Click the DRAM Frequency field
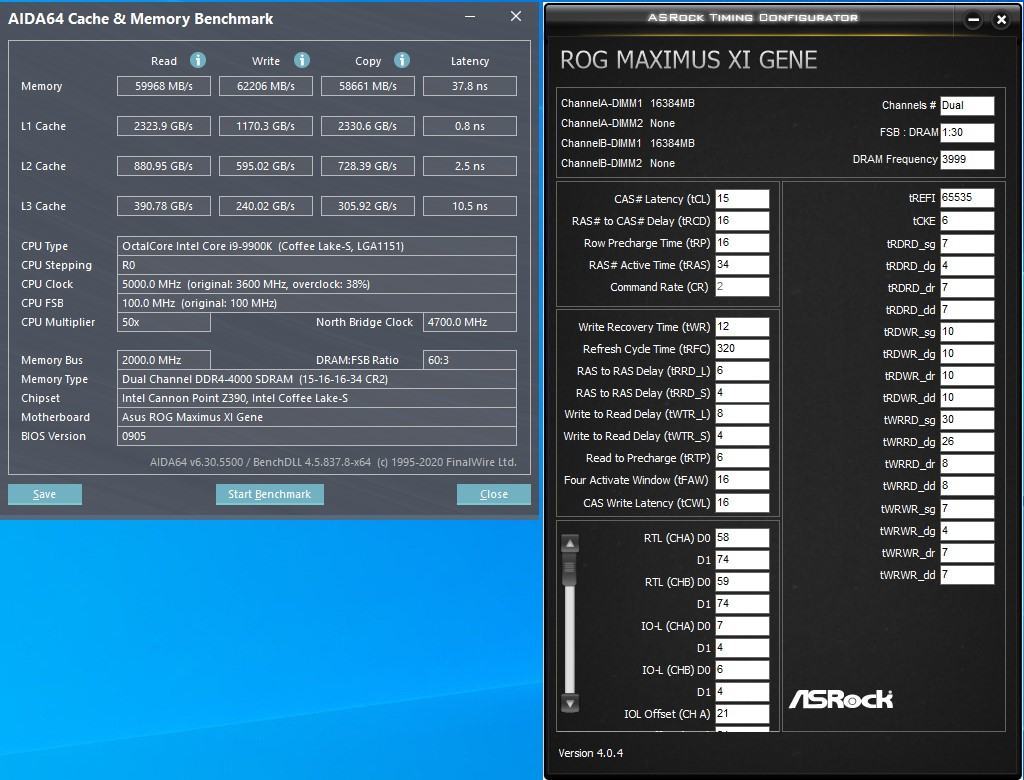Viewport: 1024px width, 780px height. coord(967,159)
